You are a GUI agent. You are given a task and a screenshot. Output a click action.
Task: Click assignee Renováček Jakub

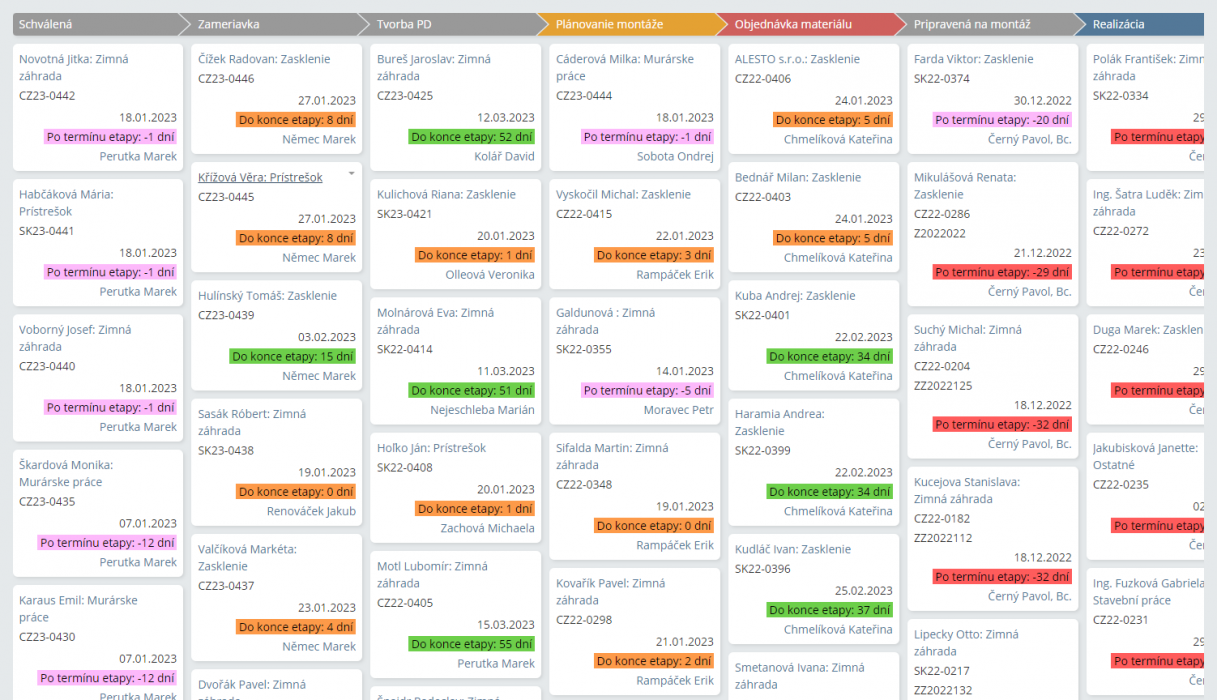pyautogui.click(x=311, y=512)
